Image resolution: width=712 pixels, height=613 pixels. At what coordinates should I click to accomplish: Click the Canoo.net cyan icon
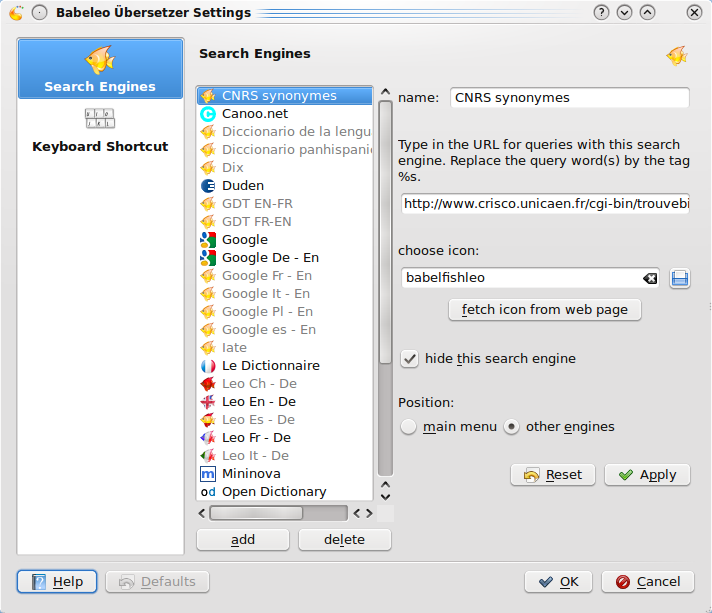[208, 114]
